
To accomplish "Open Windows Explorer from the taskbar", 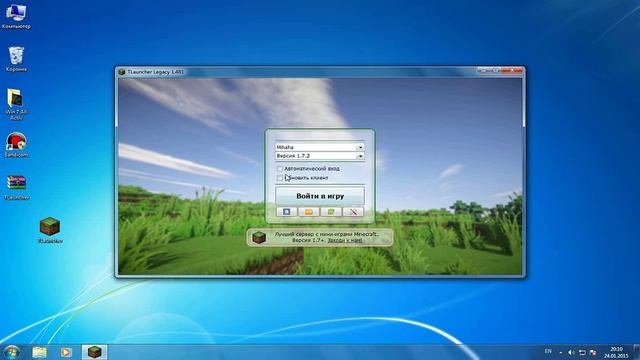I will click(39, 352).
